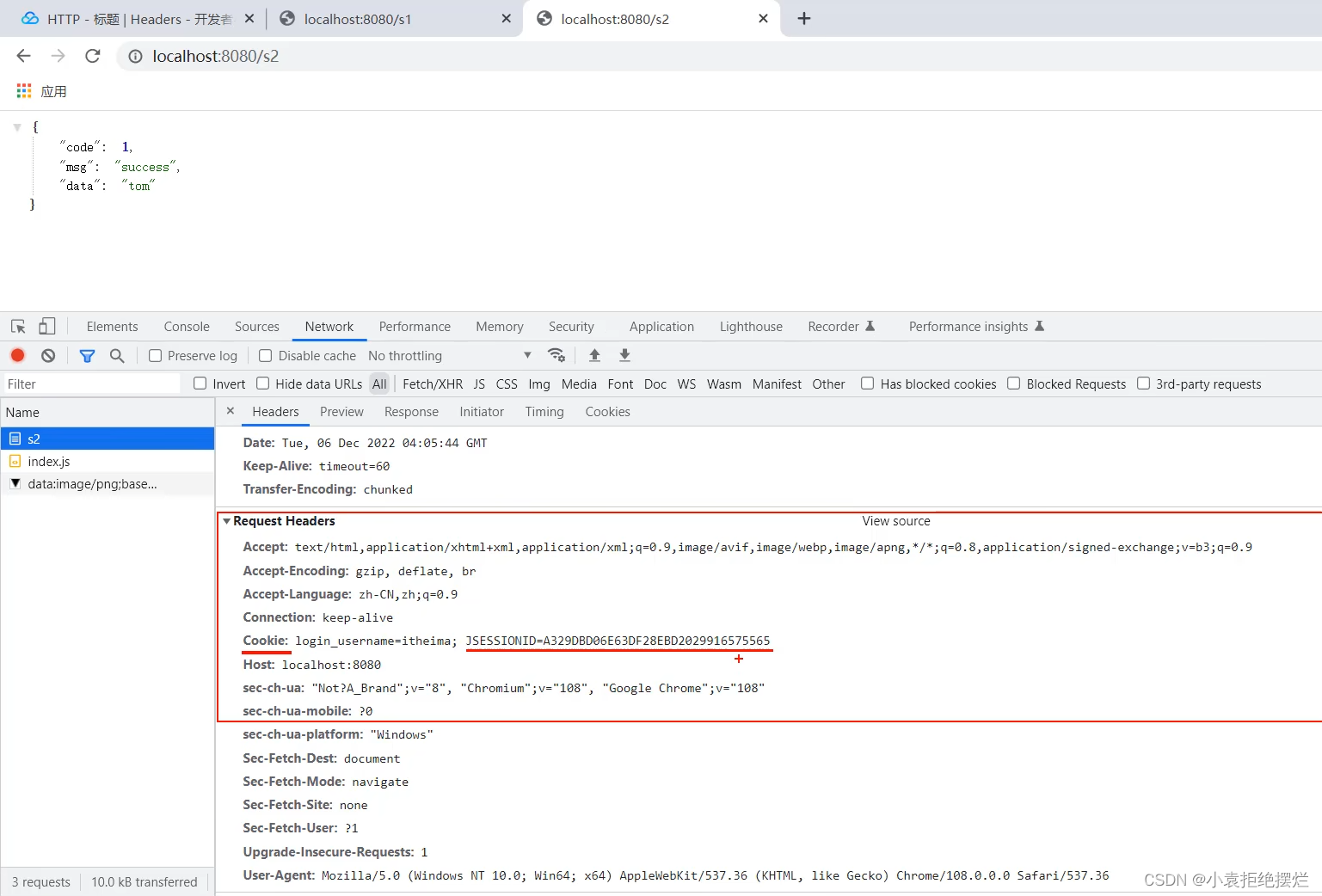Filter requests by JS

pos(479,384)
